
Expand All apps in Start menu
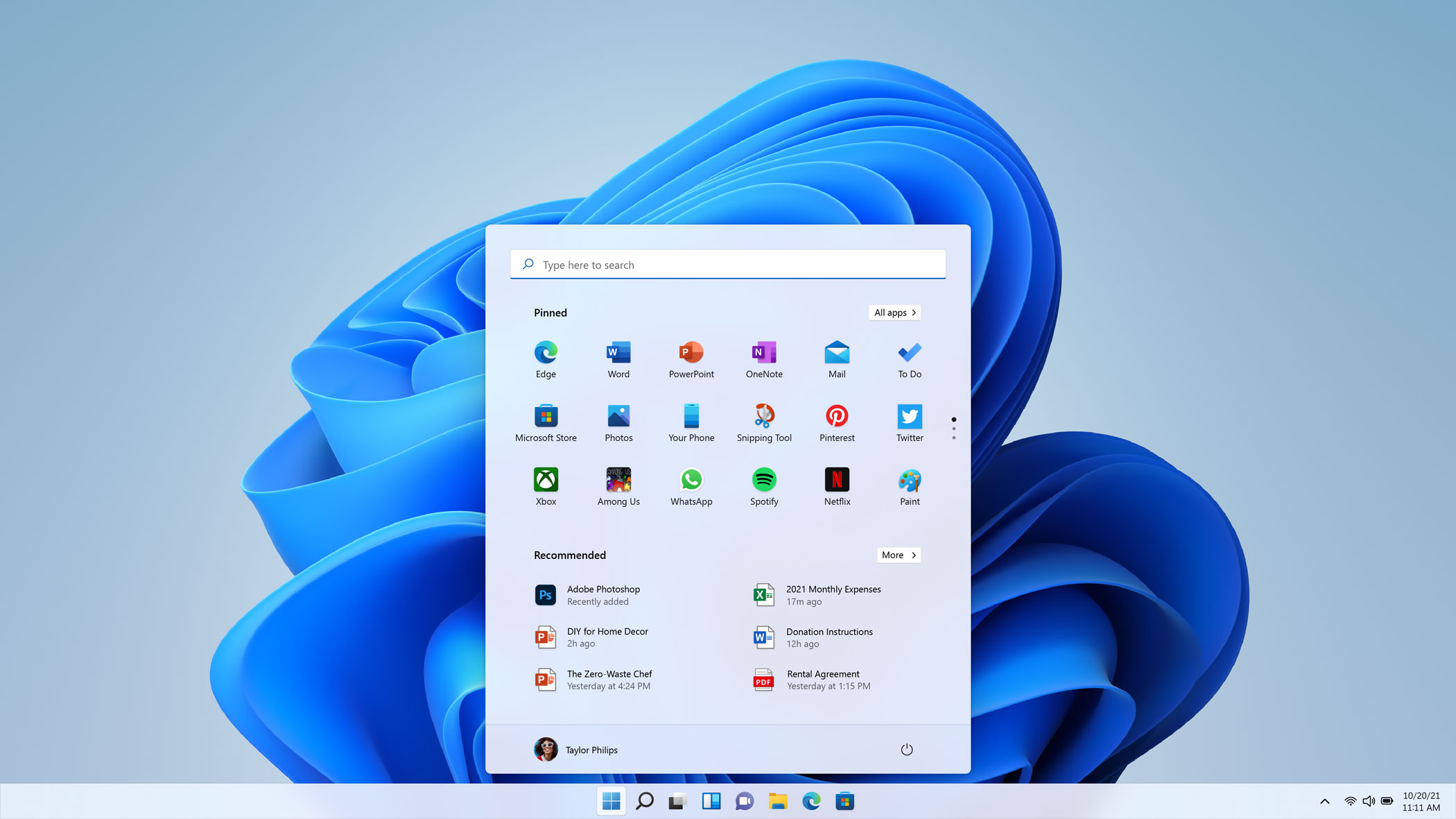click(x=894, y=312)
